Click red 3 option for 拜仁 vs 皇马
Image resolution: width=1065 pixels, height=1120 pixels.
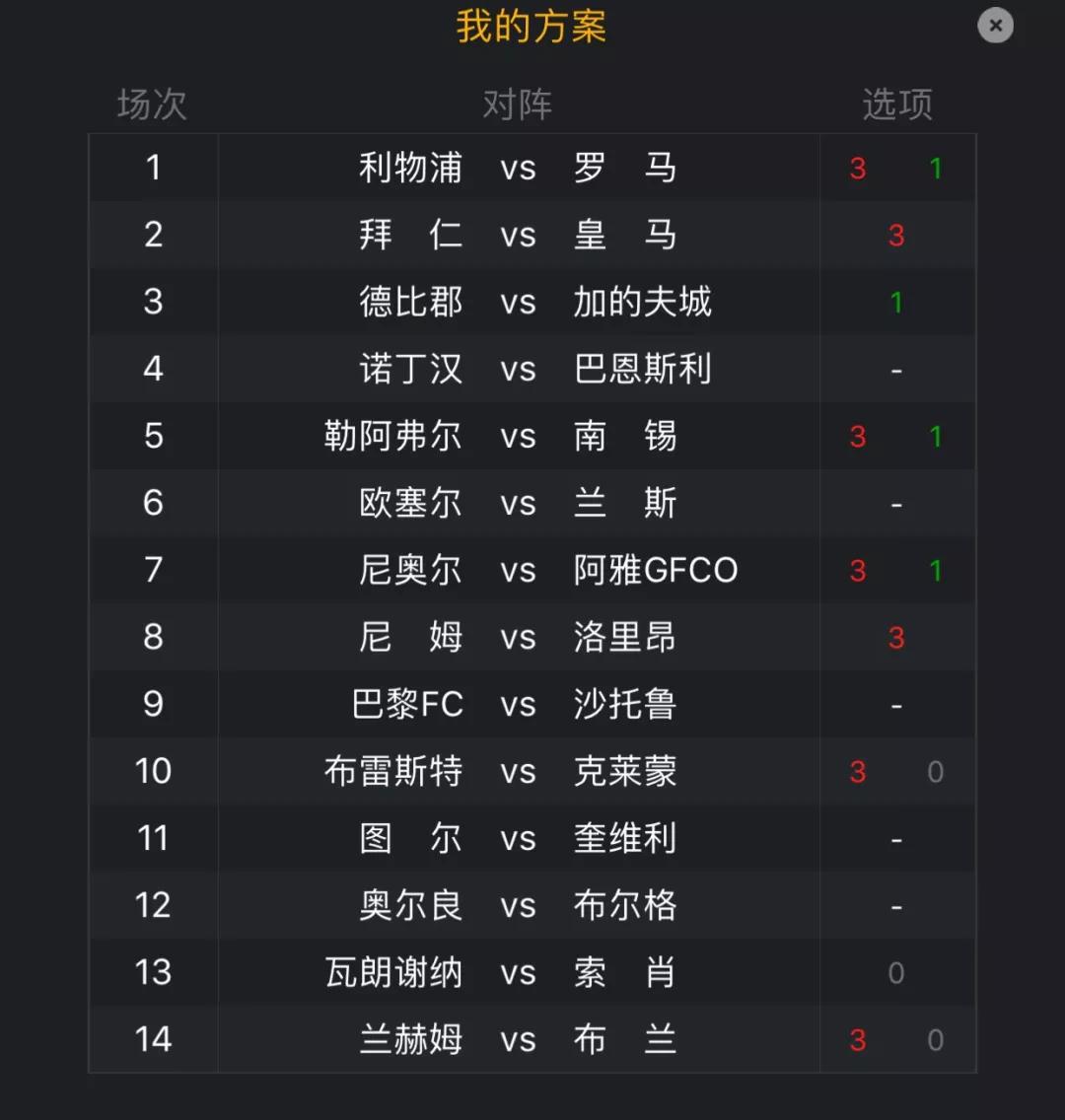coord(896,236)
